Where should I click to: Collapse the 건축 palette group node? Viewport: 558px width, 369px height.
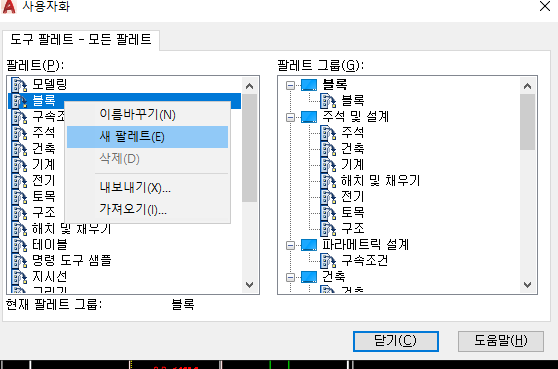(290, 277)
